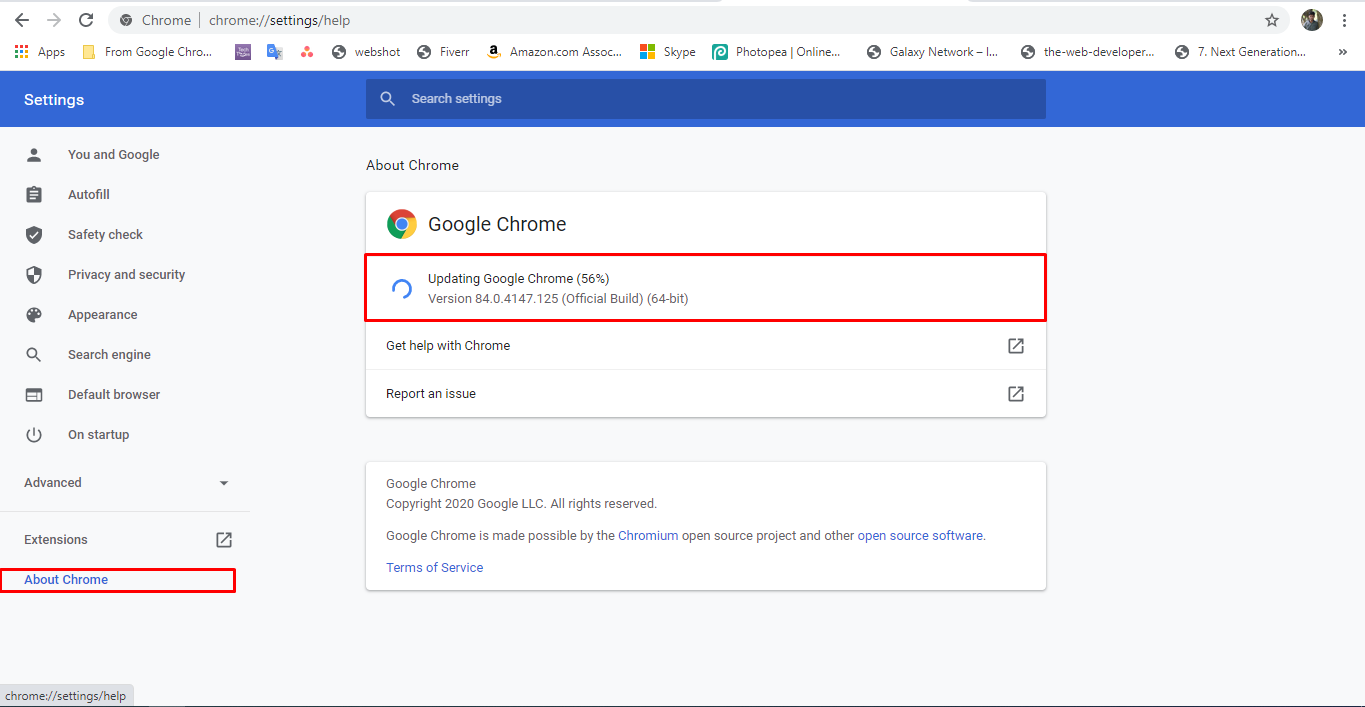Follow the Chromium project link
This screenshot has width=1365, height=707.
point(648,536)
